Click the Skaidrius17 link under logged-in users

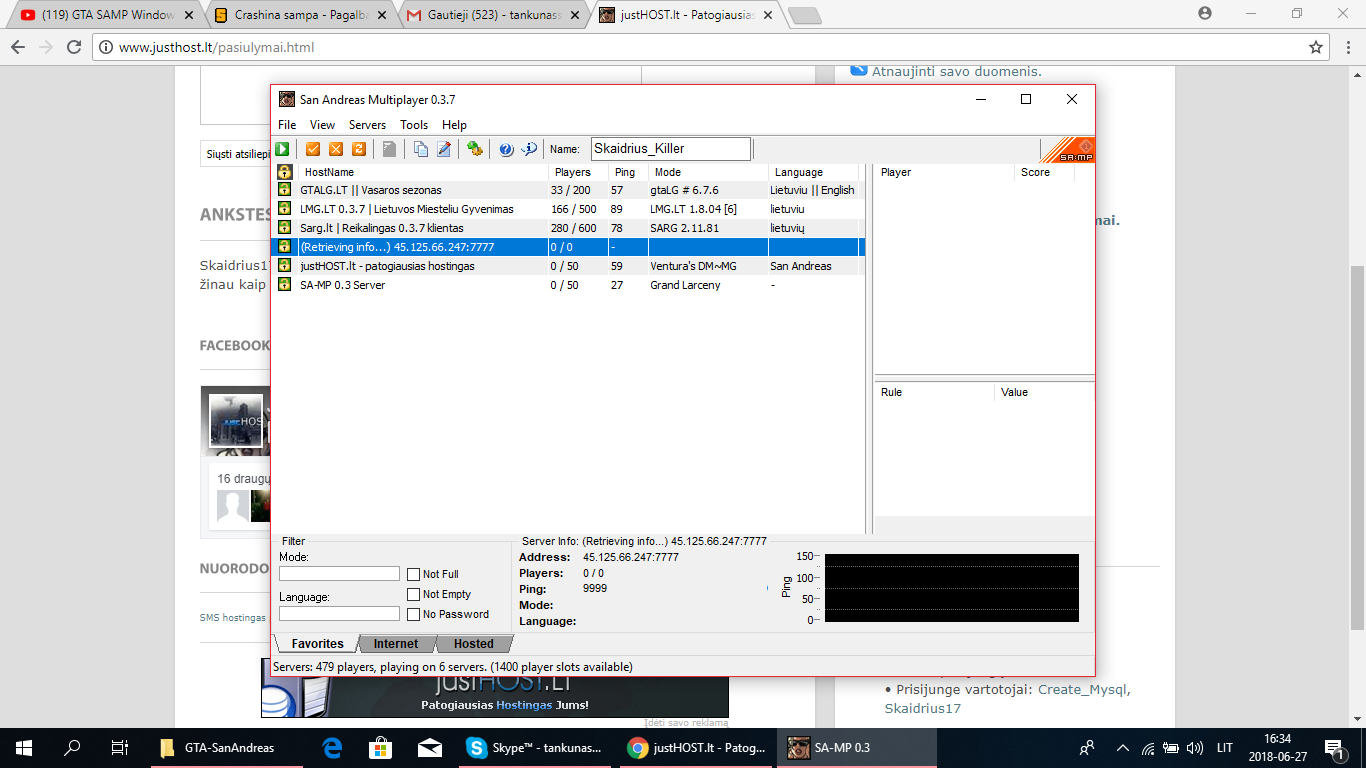coord(922,708)
